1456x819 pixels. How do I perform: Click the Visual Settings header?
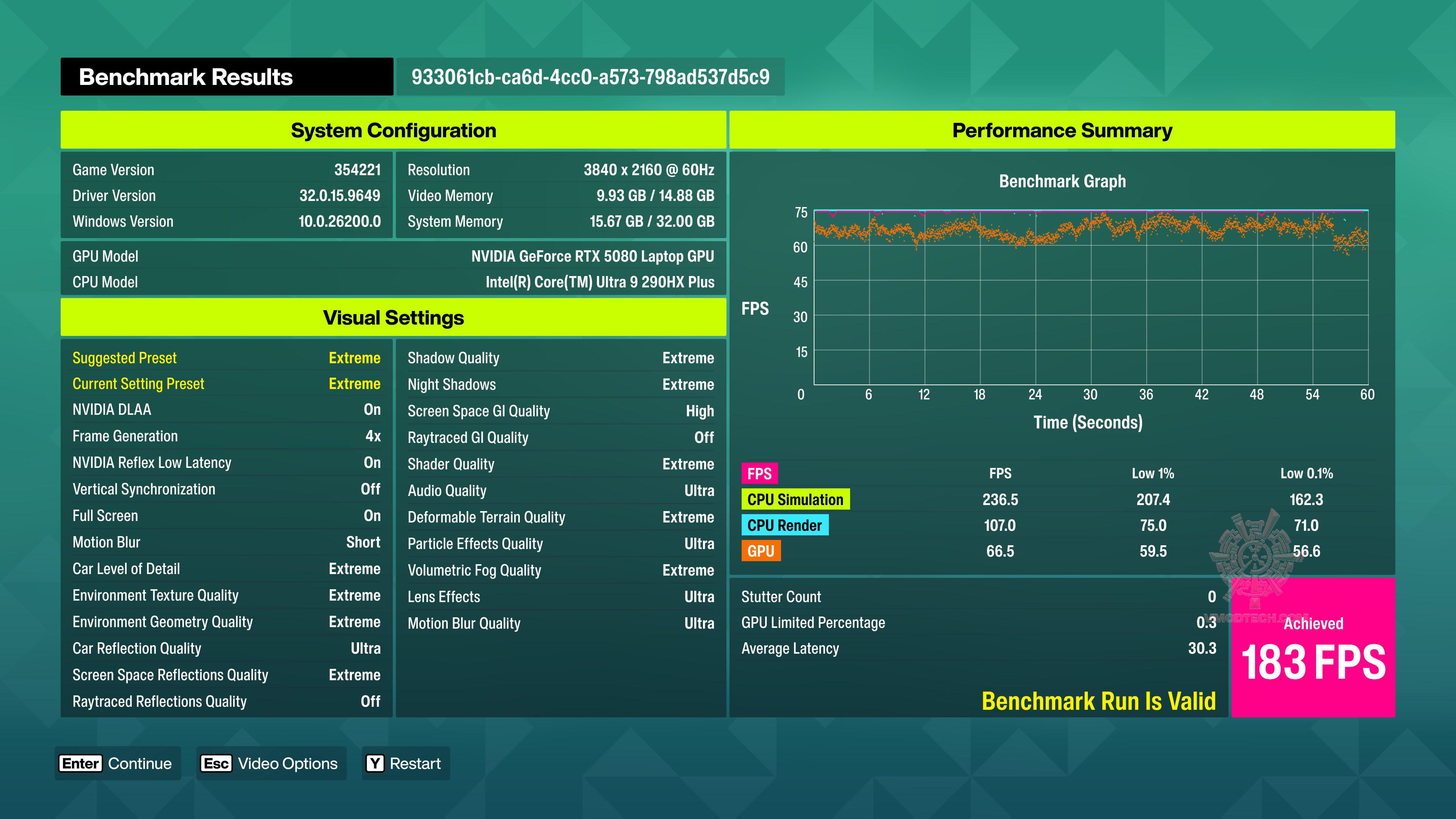tap(394, 318)
